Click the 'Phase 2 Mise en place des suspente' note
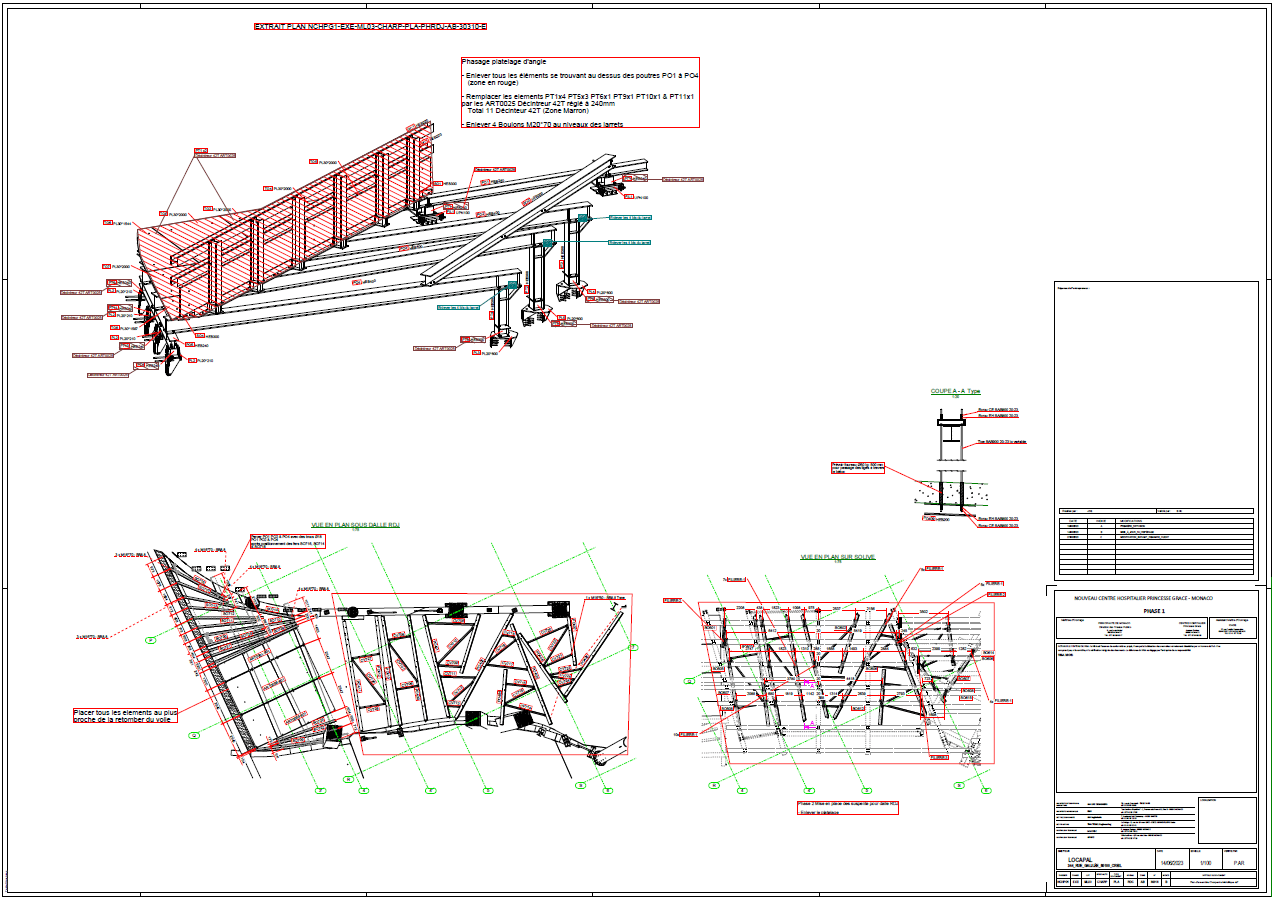Viewport: 1272px width, 897px height. (847, 804)
